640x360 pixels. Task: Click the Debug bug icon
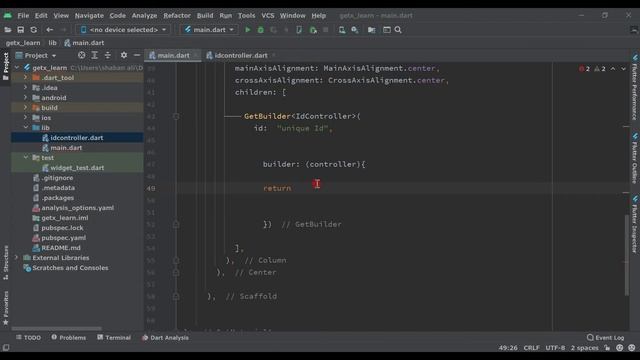click(260, 30)
